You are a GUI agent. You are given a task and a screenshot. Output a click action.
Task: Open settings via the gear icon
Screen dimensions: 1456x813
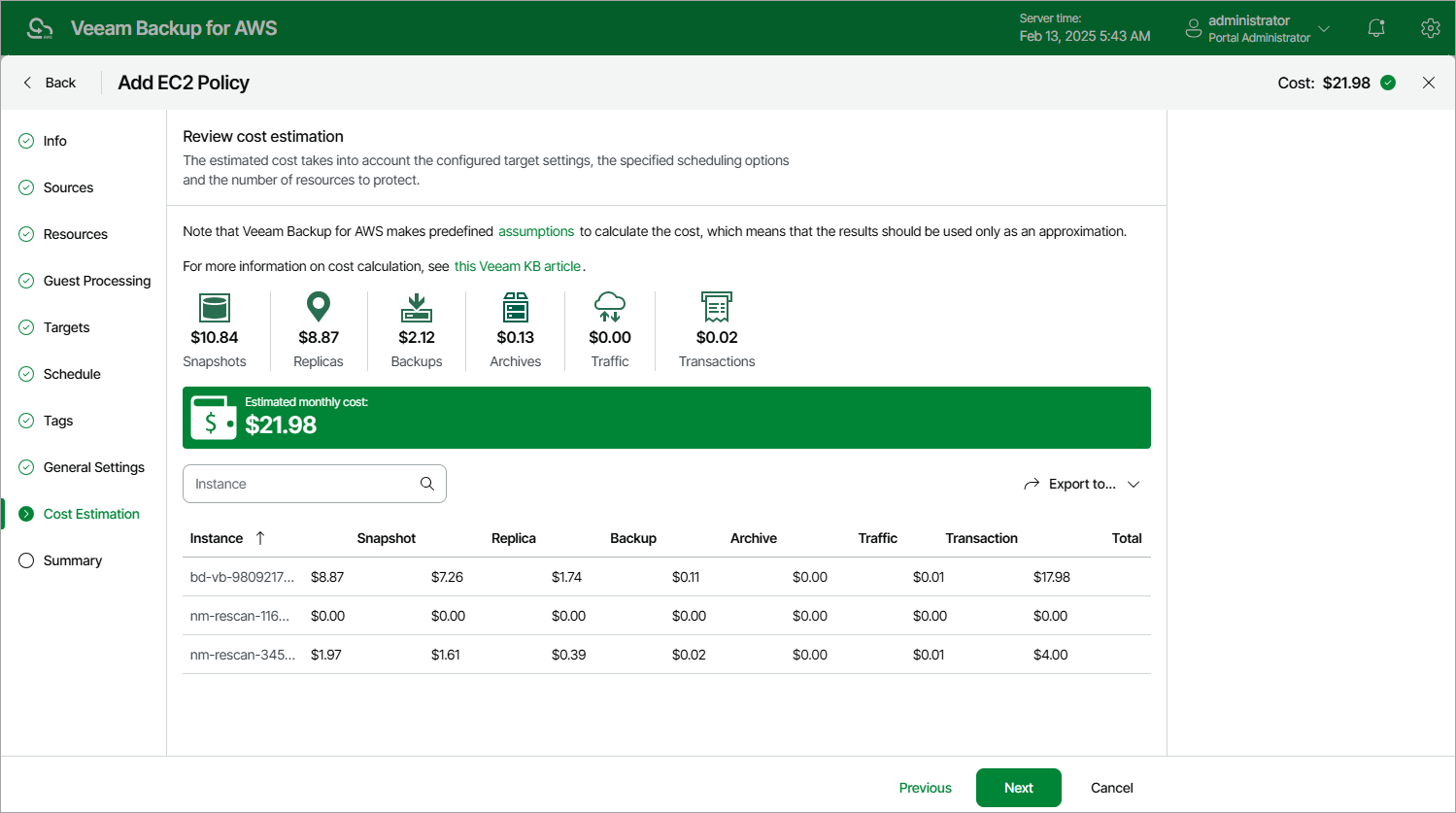coord(1430,27)
